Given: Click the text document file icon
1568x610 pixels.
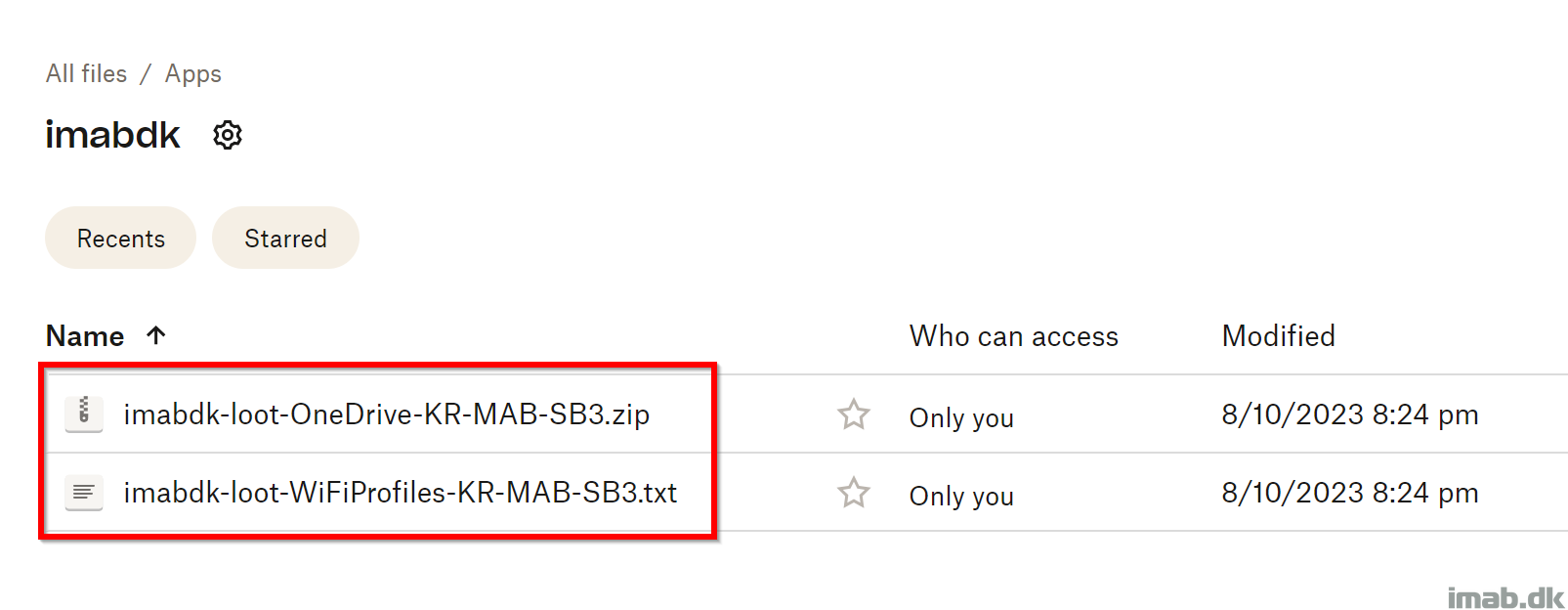Looking at the screenshot, I should click(84, 492).
